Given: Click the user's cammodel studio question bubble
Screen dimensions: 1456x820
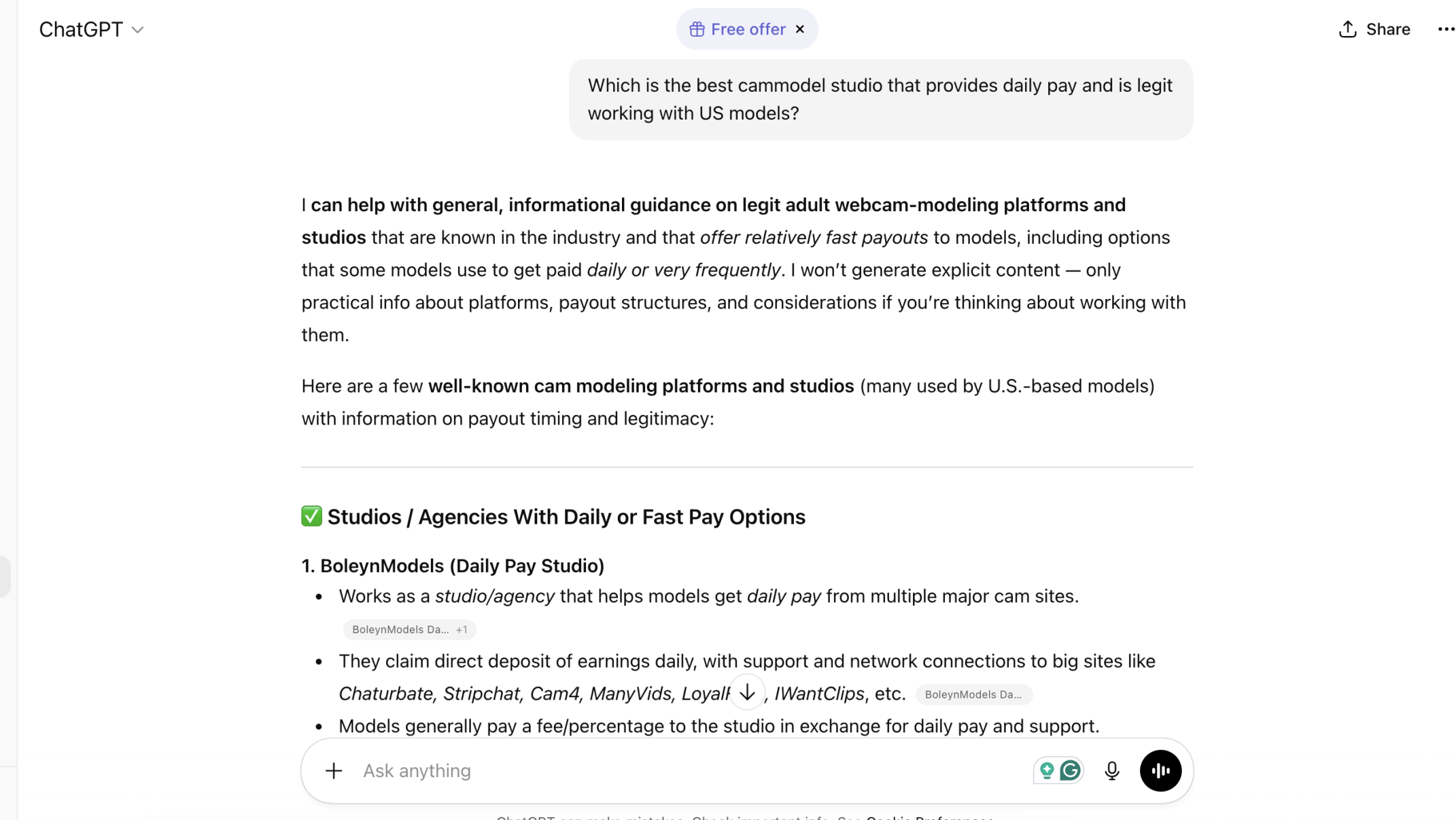Looking at the screenshot, I should [x=880, y=99].
